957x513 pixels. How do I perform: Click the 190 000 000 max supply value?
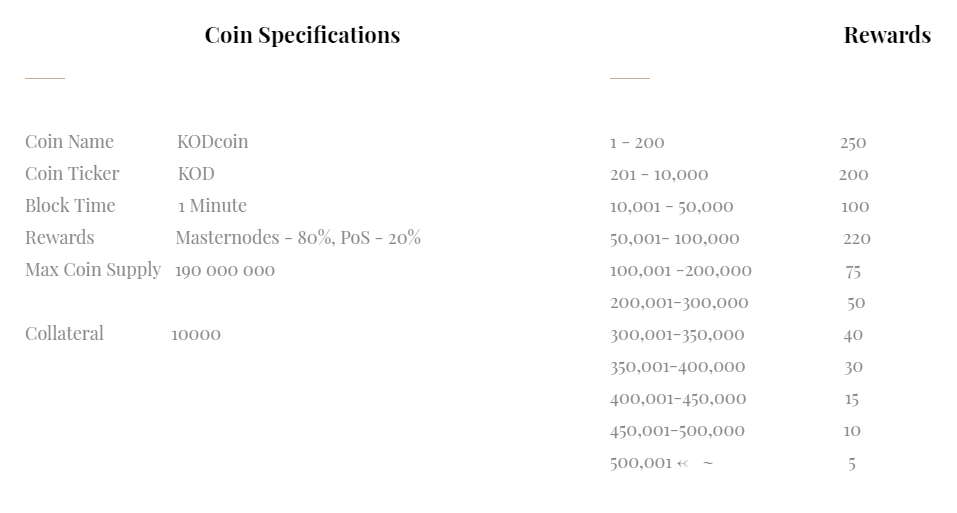(225, 270)
